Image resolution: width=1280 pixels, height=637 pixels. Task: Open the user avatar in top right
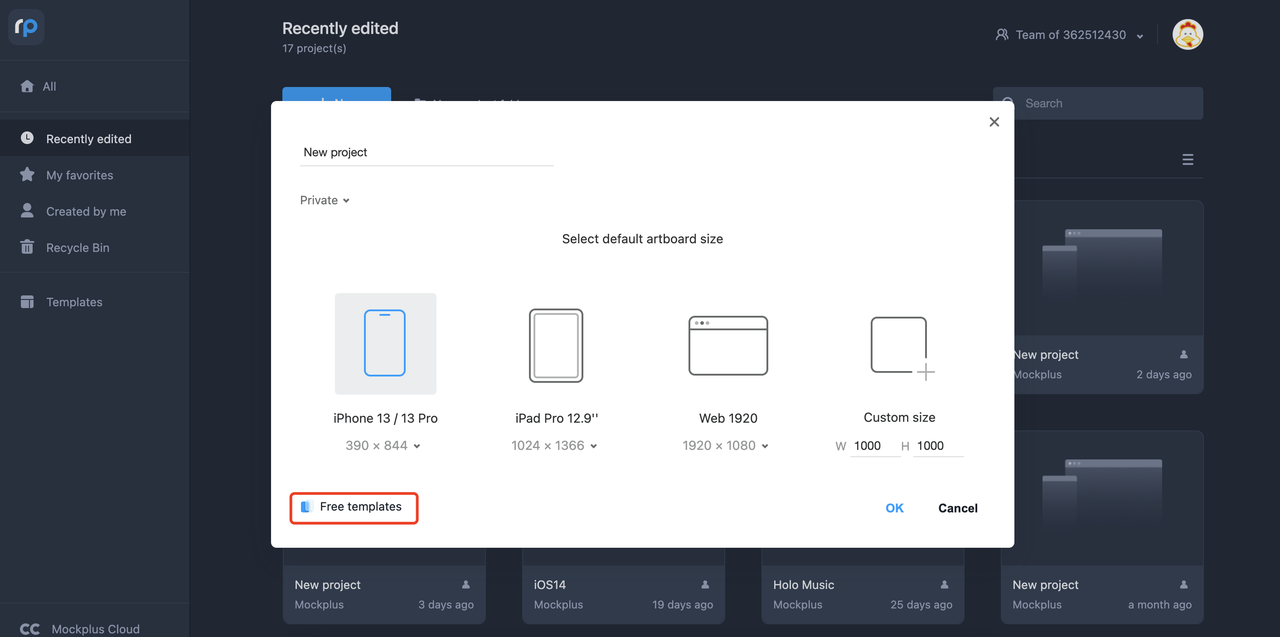point(1187,35)
